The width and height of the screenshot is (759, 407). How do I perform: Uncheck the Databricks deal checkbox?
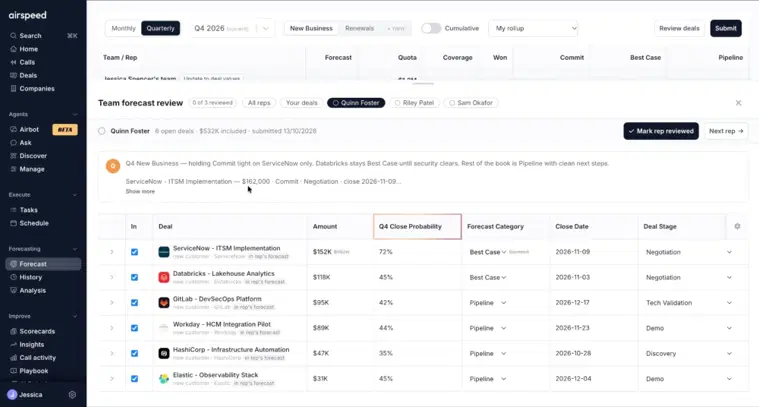[134, 277]
